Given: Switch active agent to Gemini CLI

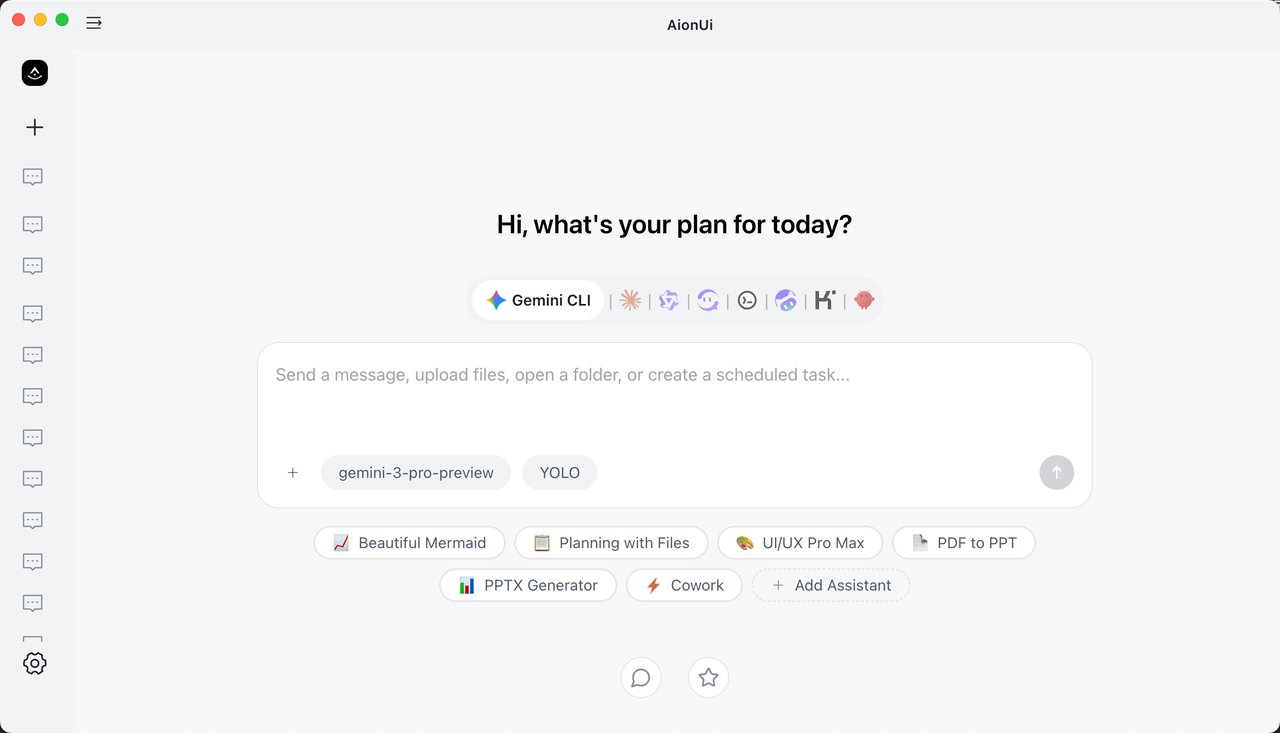Looking at the screenshot, I should 537,300.
